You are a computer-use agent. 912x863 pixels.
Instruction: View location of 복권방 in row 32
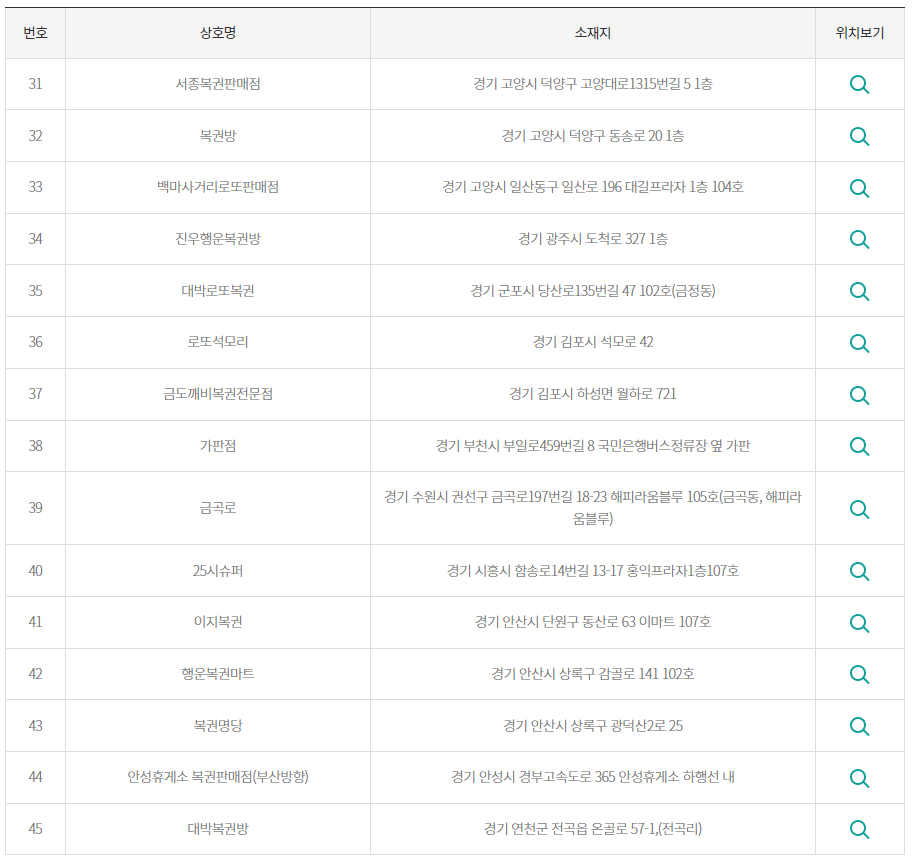[x=859, y=136]
